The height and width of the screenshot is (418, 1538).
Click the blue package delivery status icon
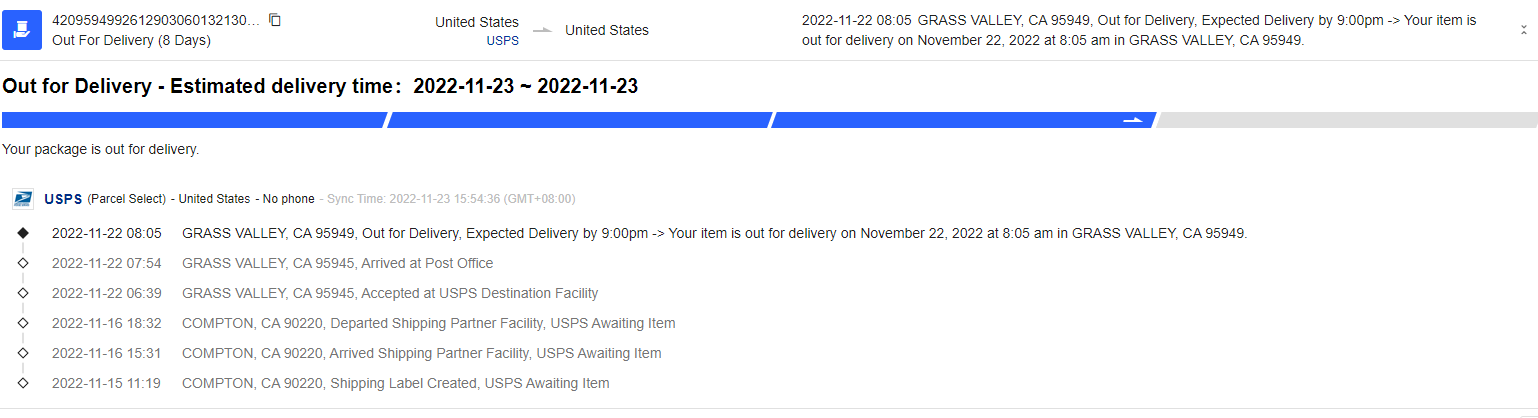point(22,30)
